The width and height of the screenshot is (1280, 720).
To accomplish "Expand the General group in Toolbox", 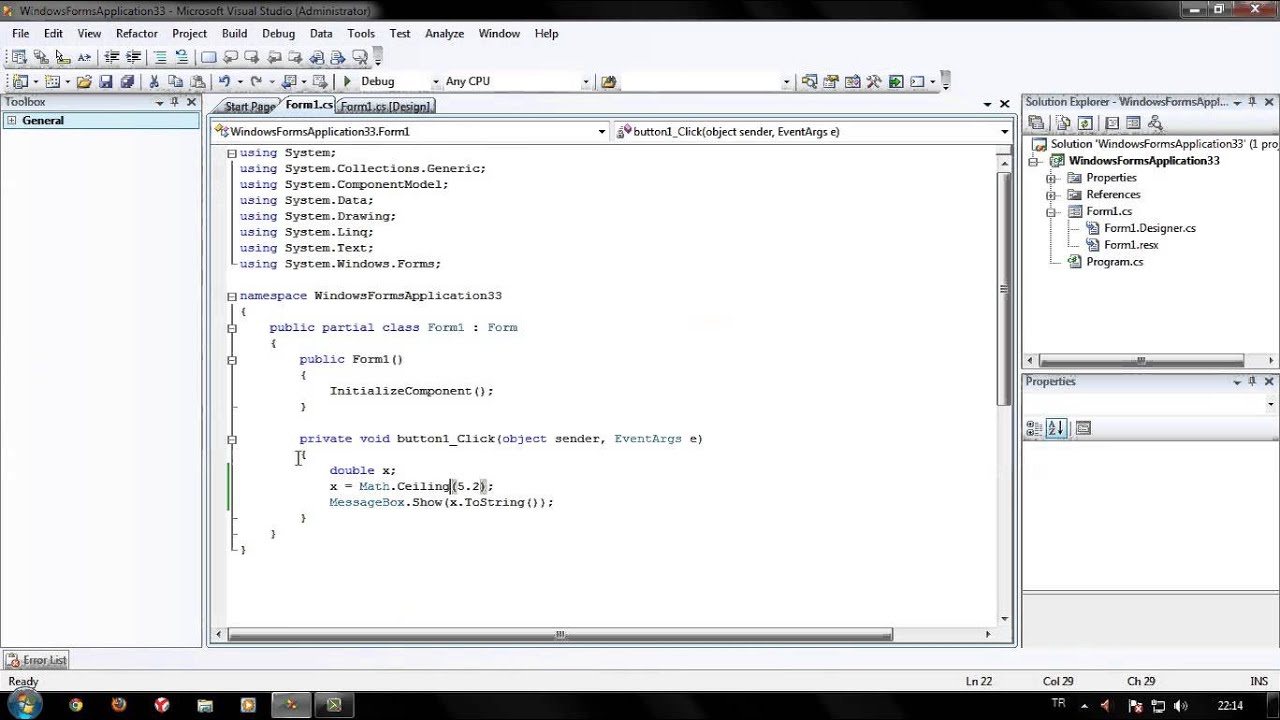I will tap(11, 120).
